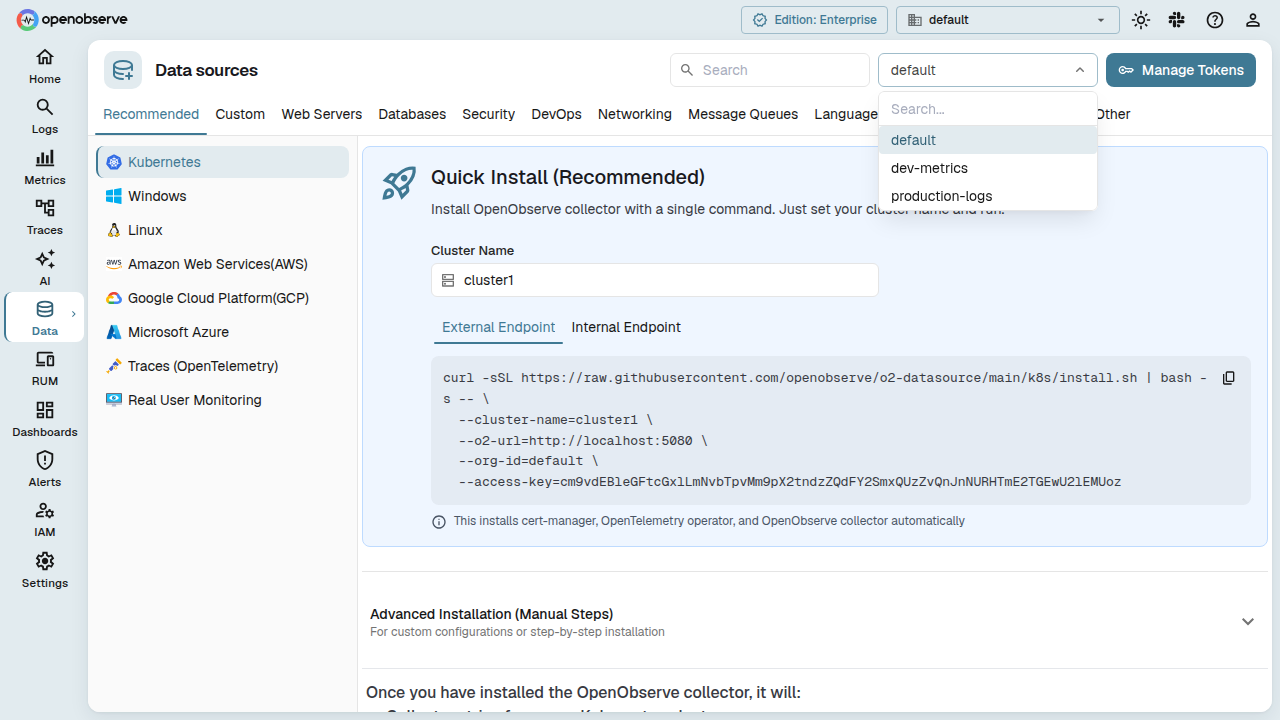1280x720 pixels.
Task: Copy the install command to clipboard
Action: click(x=1230, y=378)
